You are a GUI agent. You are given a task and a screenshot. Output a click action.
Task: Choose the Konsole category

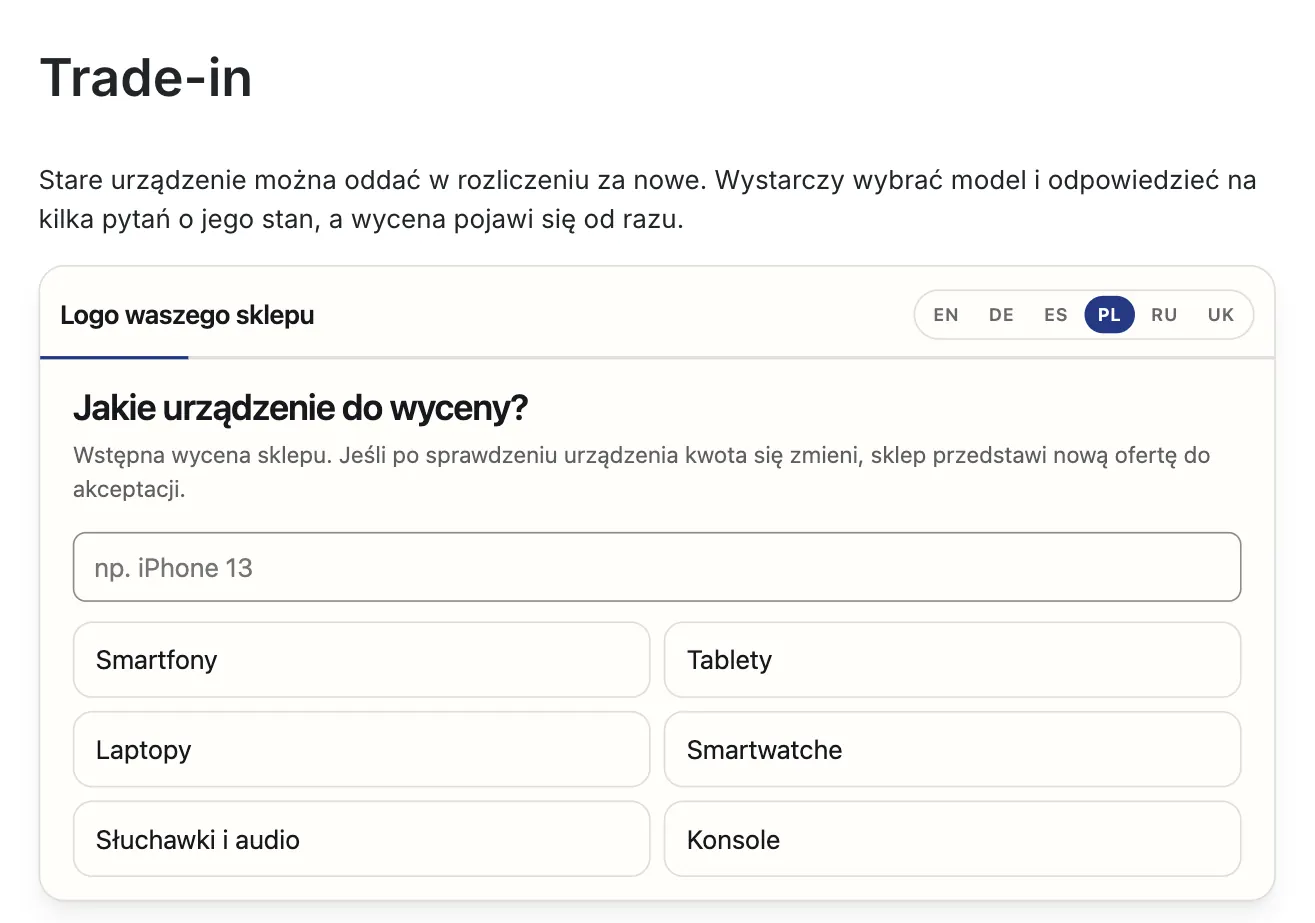pos(952,839)
